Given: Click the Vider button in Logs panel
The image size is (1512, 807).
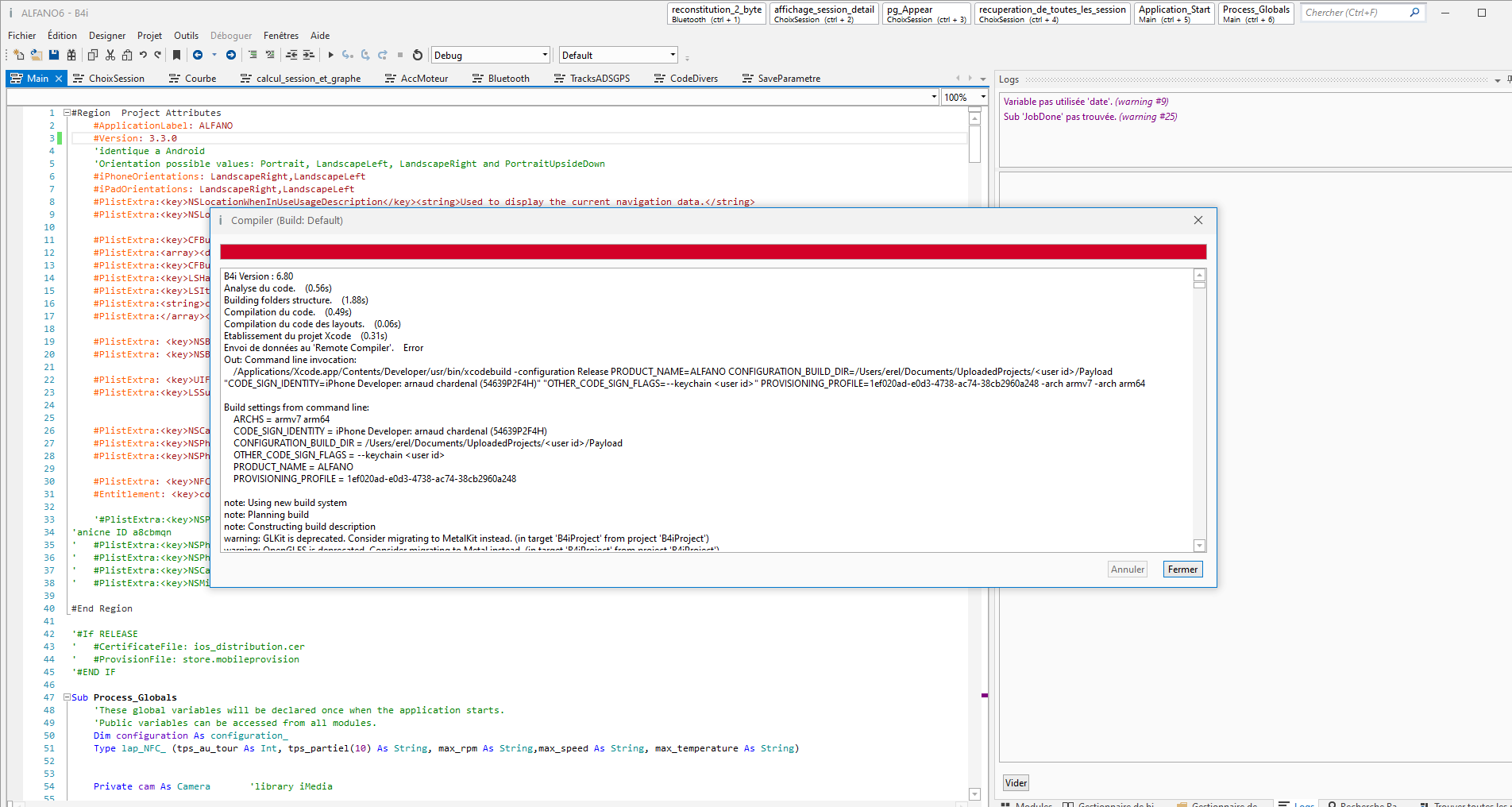Looking at the screenshot, I should (1016, 783).
